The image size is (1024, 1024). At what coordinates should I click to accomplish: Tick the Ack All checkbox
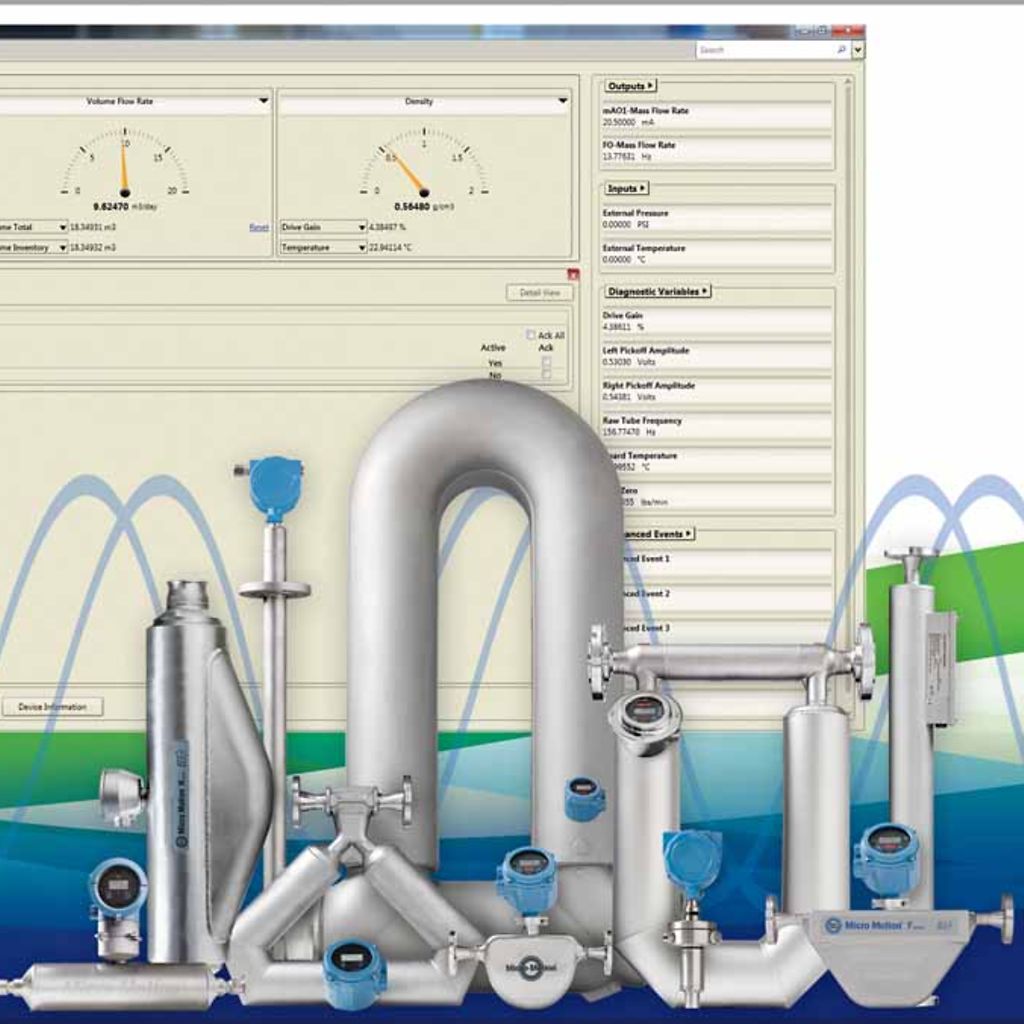pyautogui.click(x=531, y=335)
